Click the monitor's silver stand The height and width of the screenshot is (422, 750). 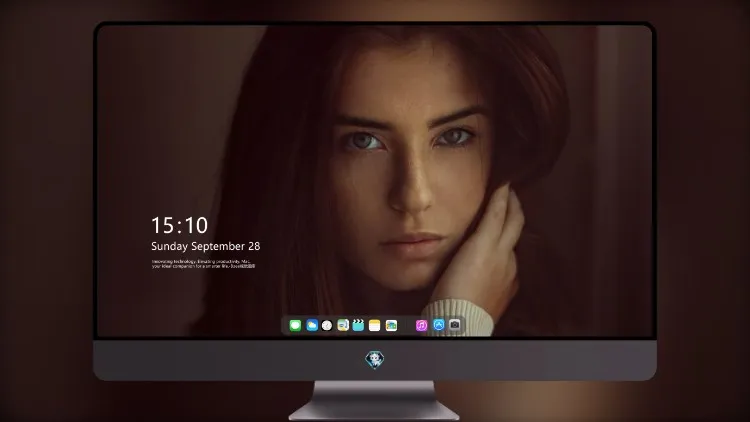pyautogui.click(x=374, y=400)
